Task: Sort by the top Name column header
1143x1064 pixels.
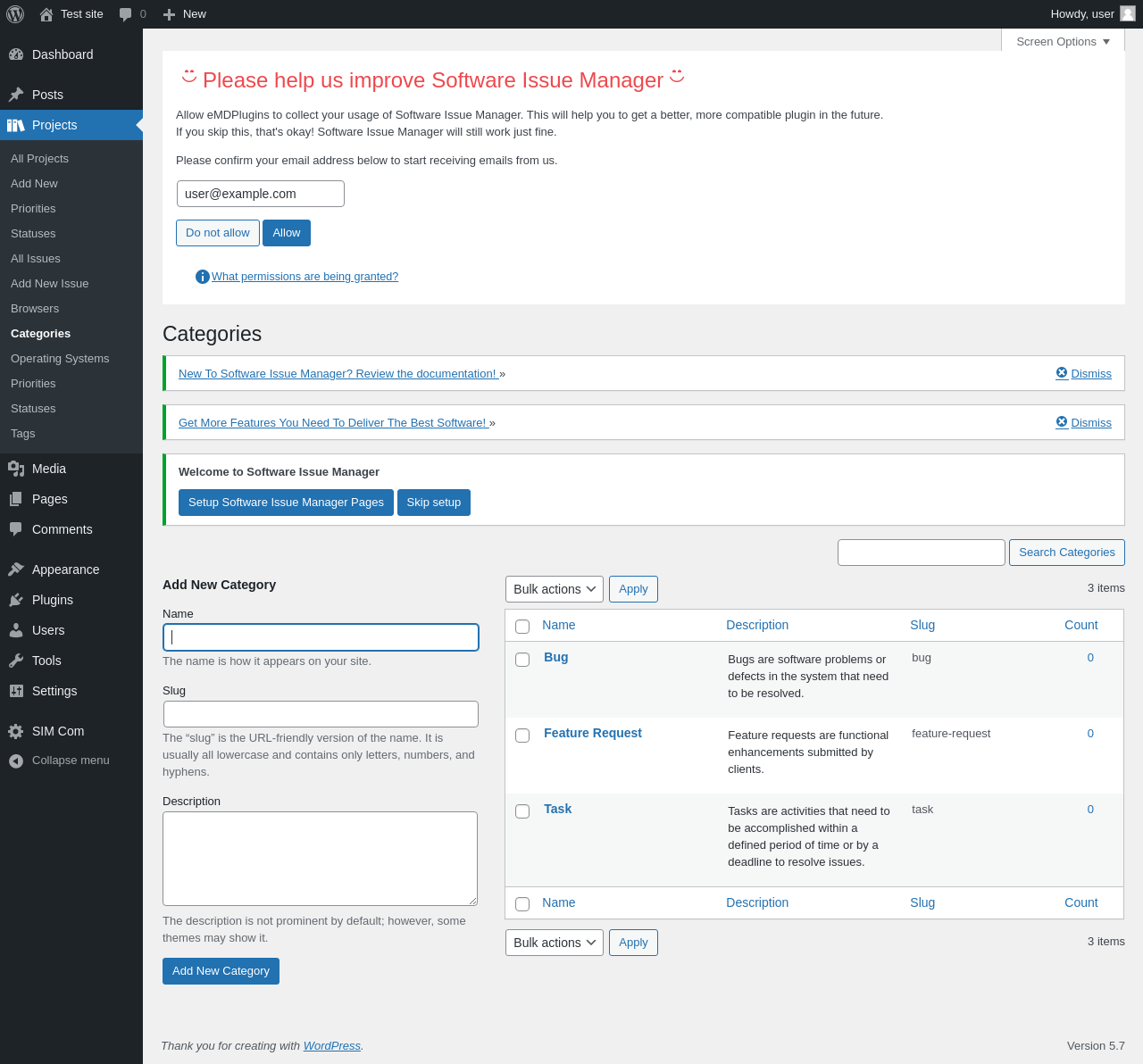Action: 559,625
